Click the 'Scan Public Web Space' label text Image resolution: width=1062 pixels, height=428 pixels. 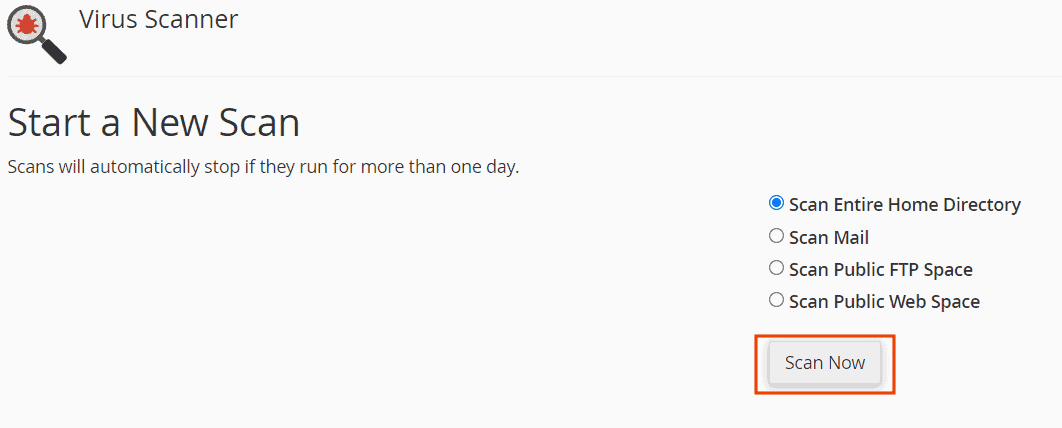pyautogui.click(x=884, y=302)
